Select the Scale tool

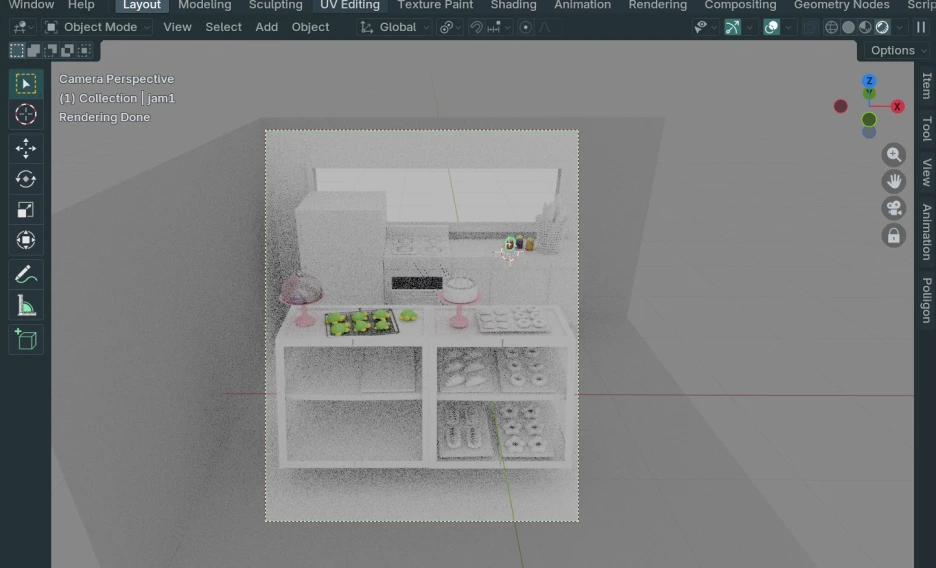coord(26,209)
